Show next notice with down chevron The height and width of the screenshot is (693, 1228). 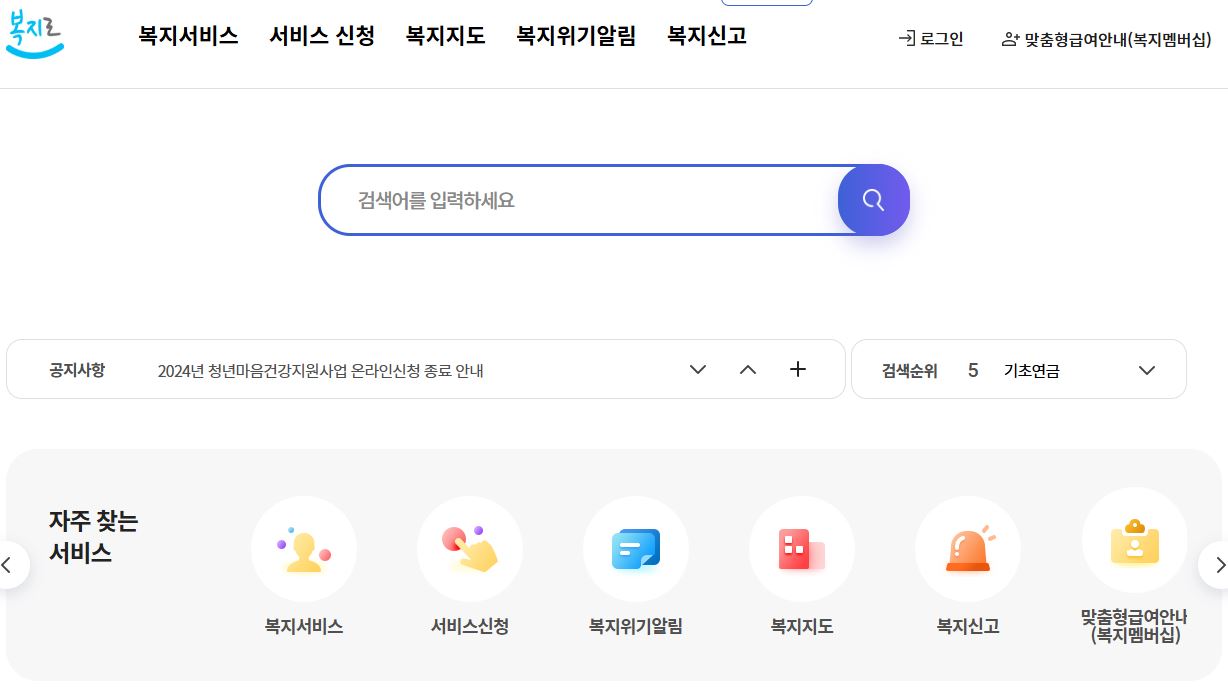point(697,369)
